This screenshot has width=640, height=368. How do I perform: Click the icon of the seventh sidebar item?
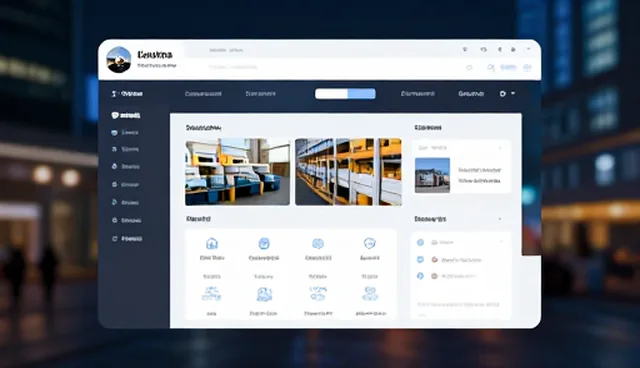pyautogui.click(x=114, y=220)
